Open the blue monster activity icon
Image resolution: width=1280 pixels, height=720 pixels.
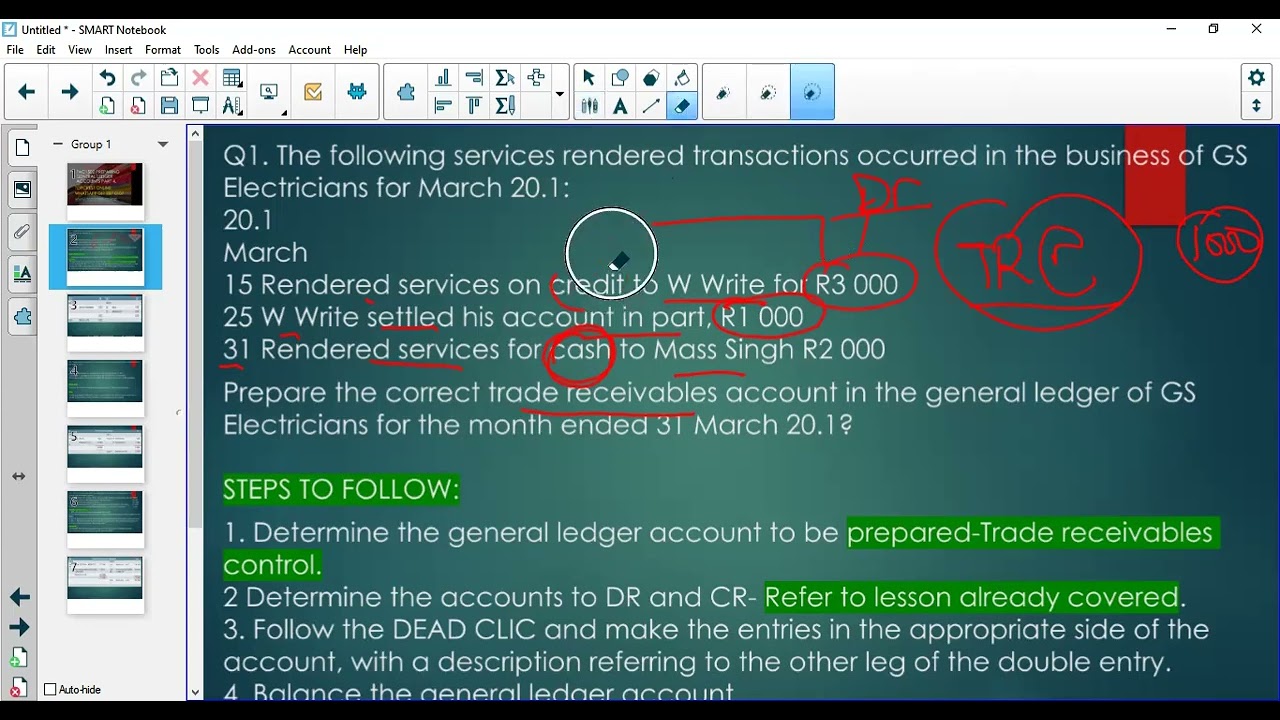tap(357, 92)
